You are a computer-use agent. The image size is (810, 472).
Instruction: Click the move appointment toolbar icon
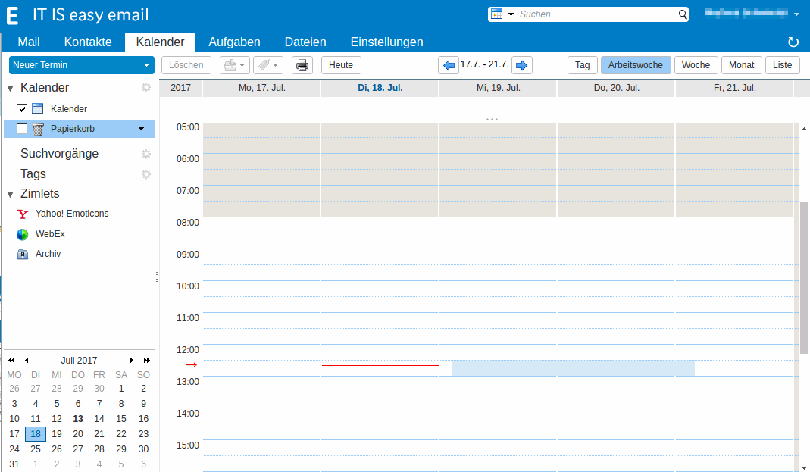[x=235, y=65]
